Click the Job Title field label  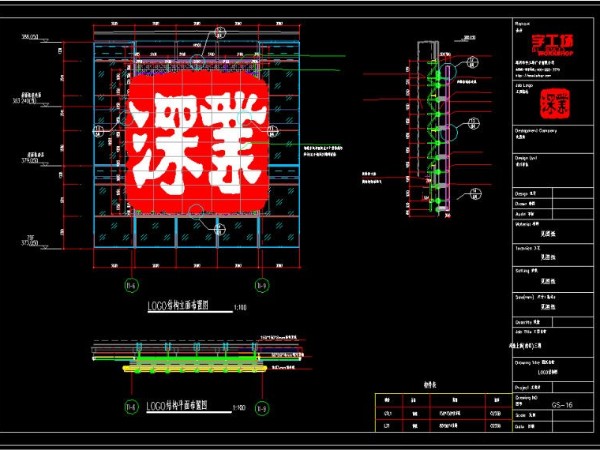[x=530, y=331]
